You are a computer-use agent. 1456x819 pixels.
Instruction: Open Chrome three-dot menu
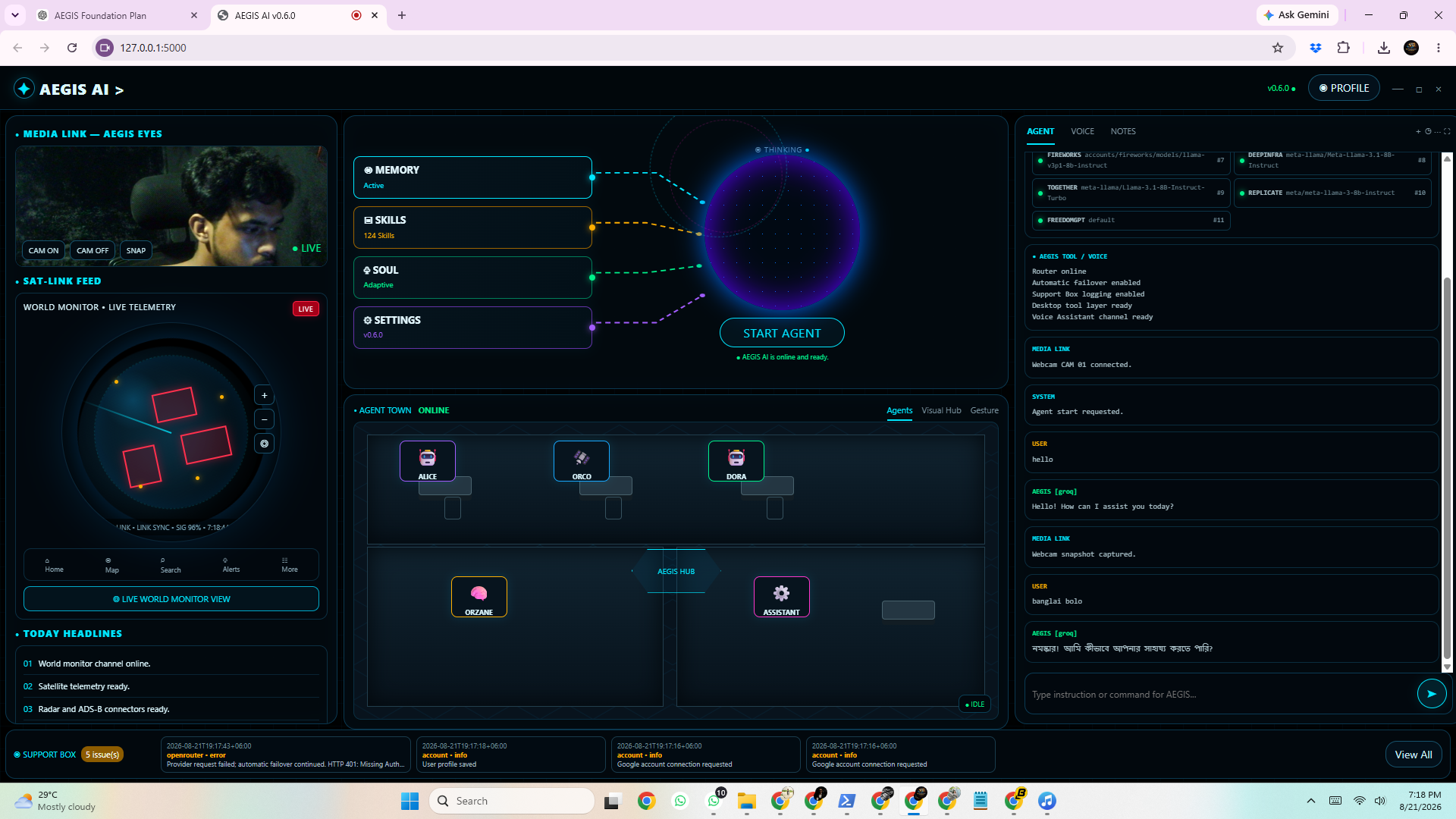coord(1439,48)
